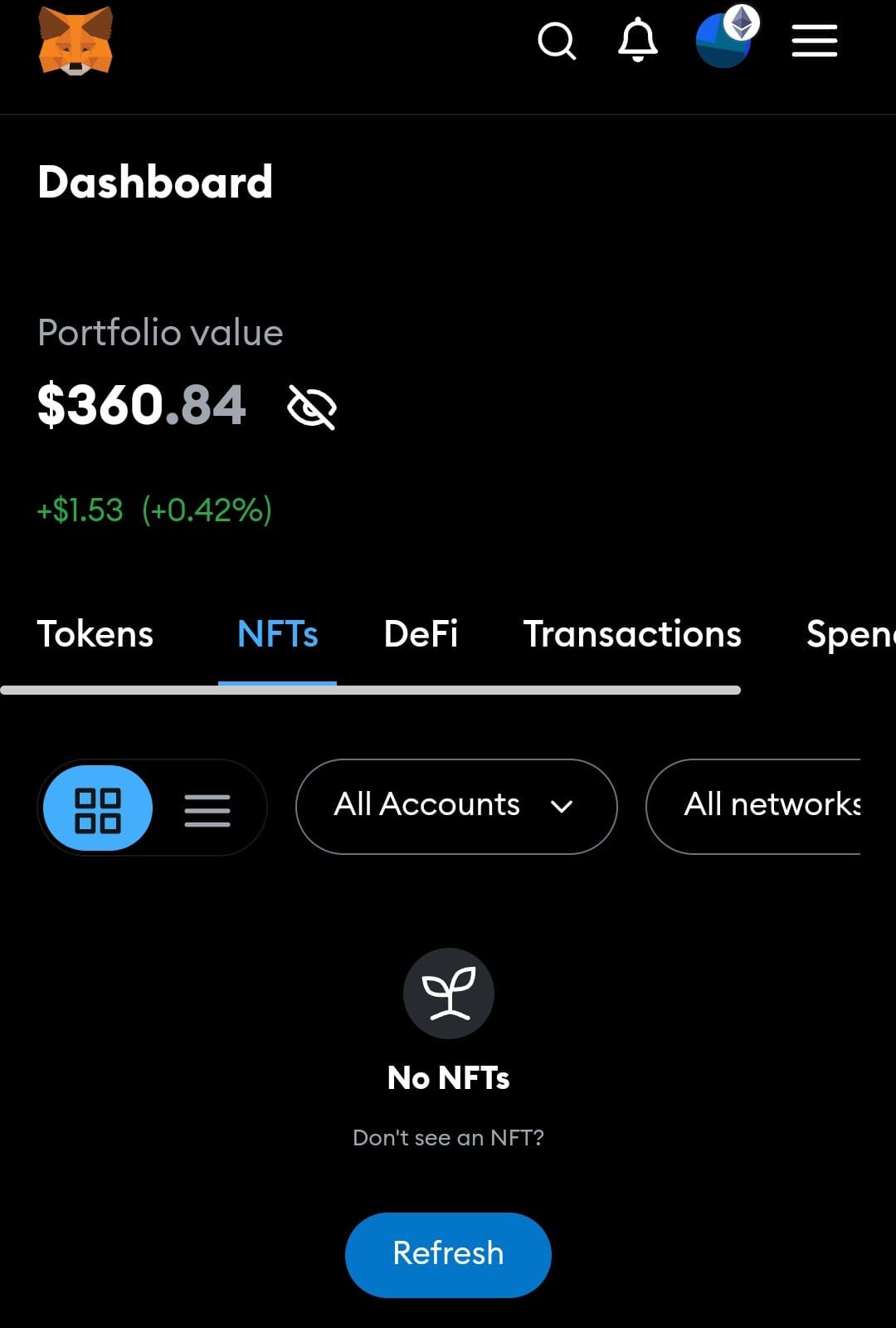Screen dimensions: 896x1328
Task: Switch to the Tokens tab
Action: (95, 635)
